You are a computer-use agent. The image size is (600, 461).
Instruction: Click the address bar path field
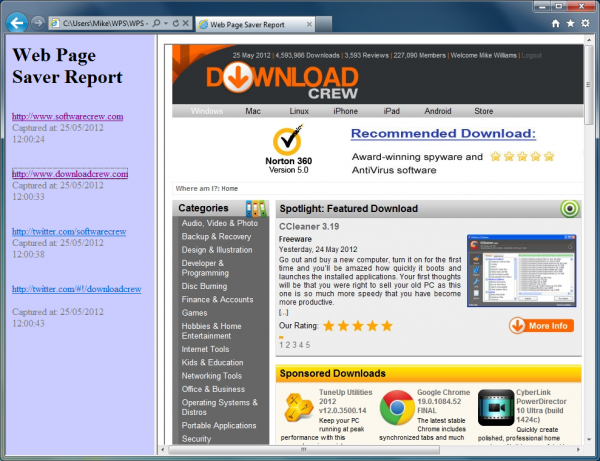(103, 23)
